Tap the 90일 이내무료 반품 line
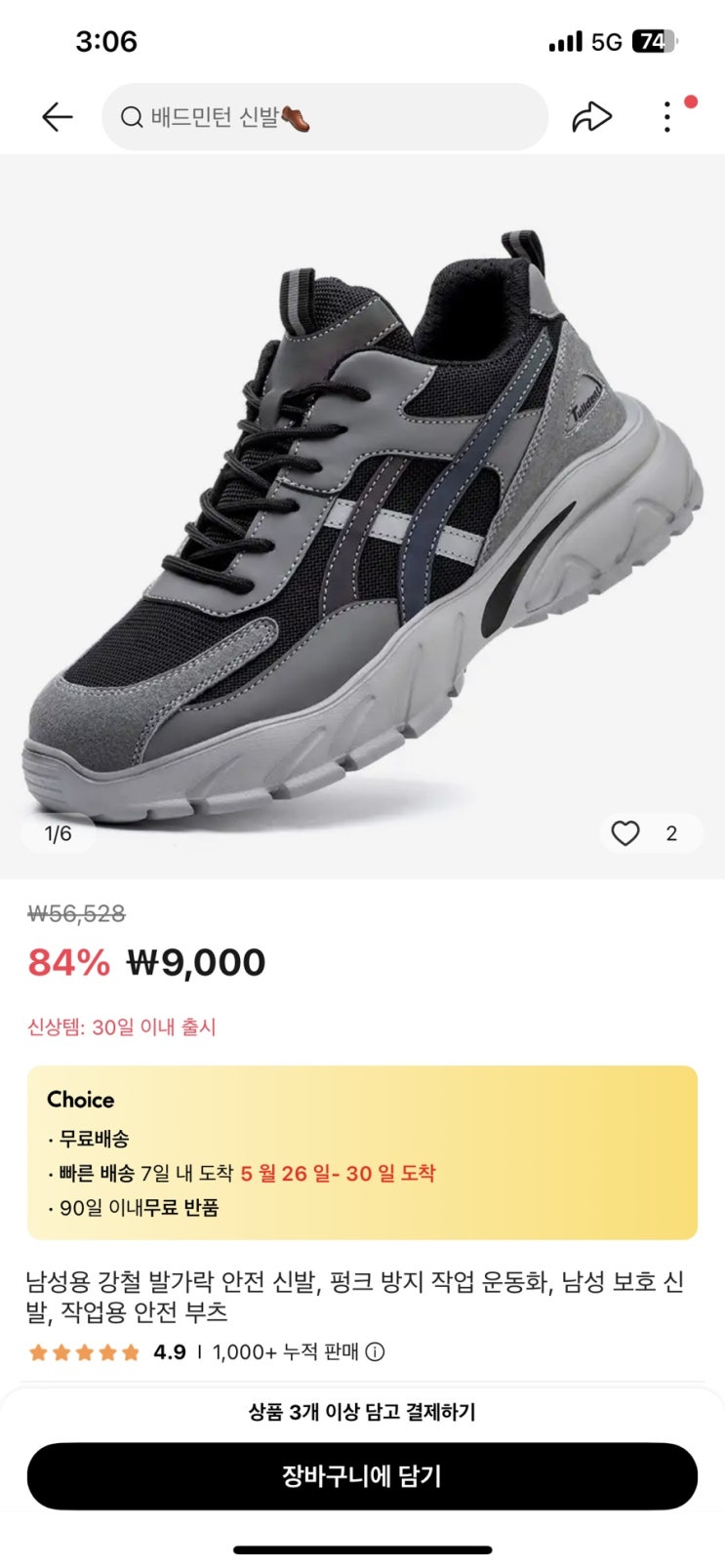This screenshot has height=1568, width=725. [135, 1208]
